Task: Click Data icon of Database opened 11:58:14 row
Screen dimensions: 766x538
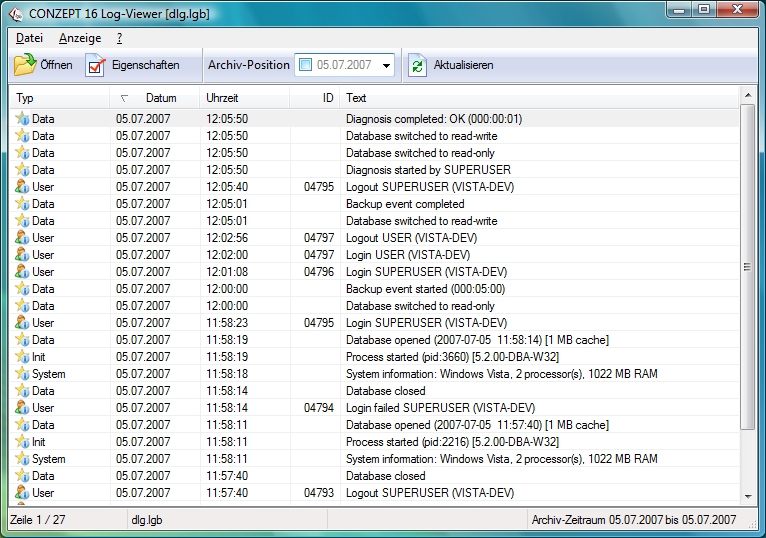Action: click(22, 340)
